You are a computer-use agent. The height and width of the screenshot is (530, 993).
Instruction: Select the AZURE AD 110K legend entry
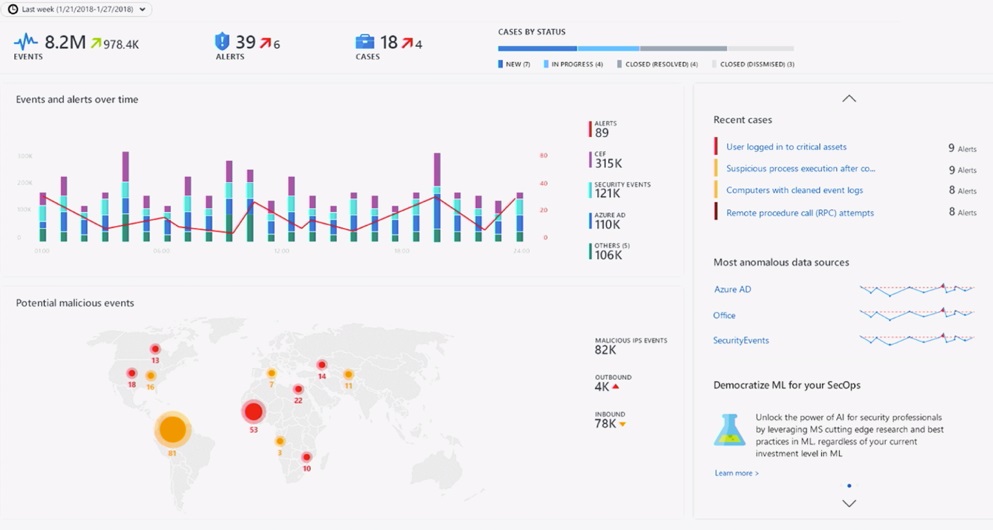(607, 220)
